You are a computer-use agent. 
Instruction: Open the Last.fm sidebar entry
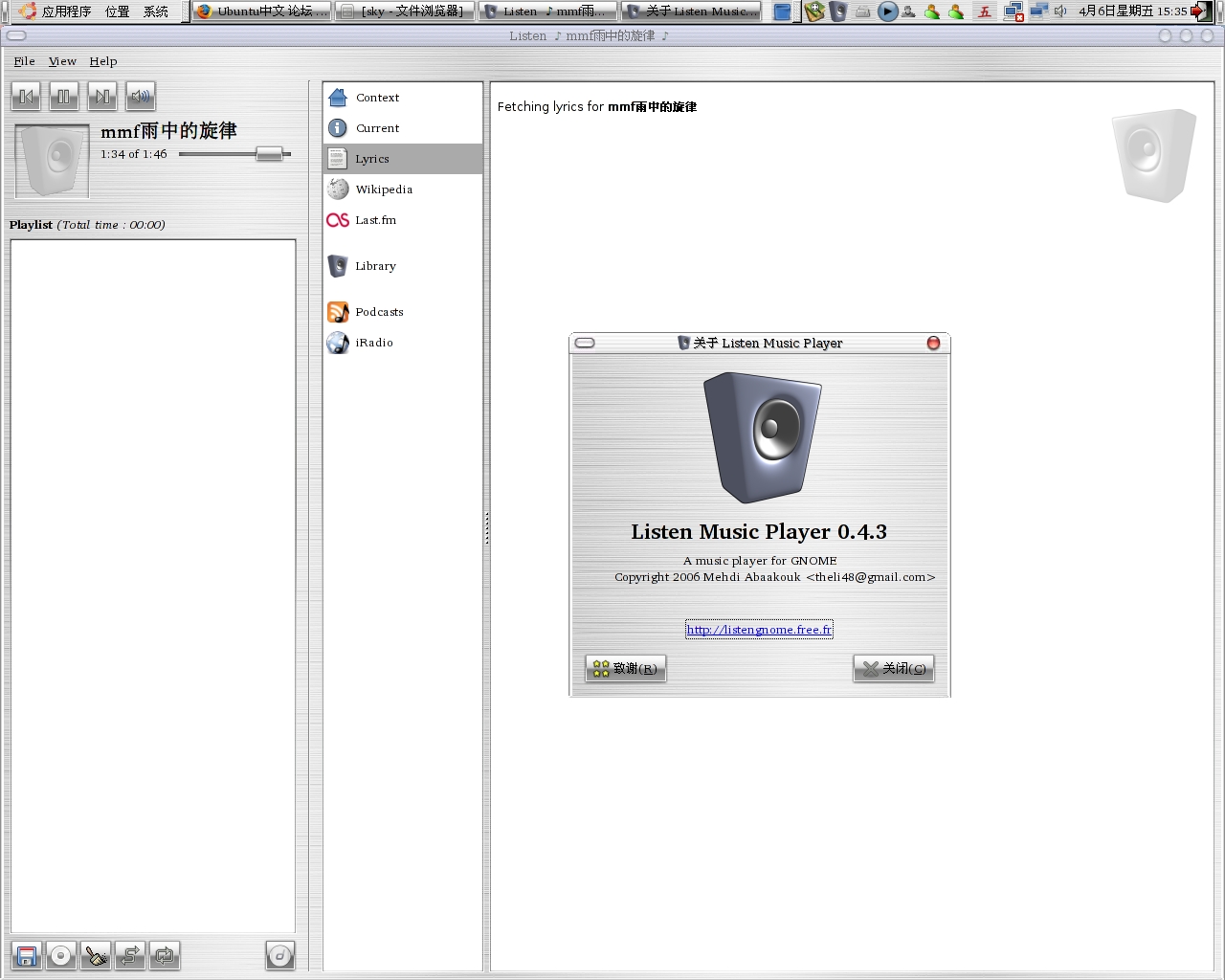click(403, 220)
